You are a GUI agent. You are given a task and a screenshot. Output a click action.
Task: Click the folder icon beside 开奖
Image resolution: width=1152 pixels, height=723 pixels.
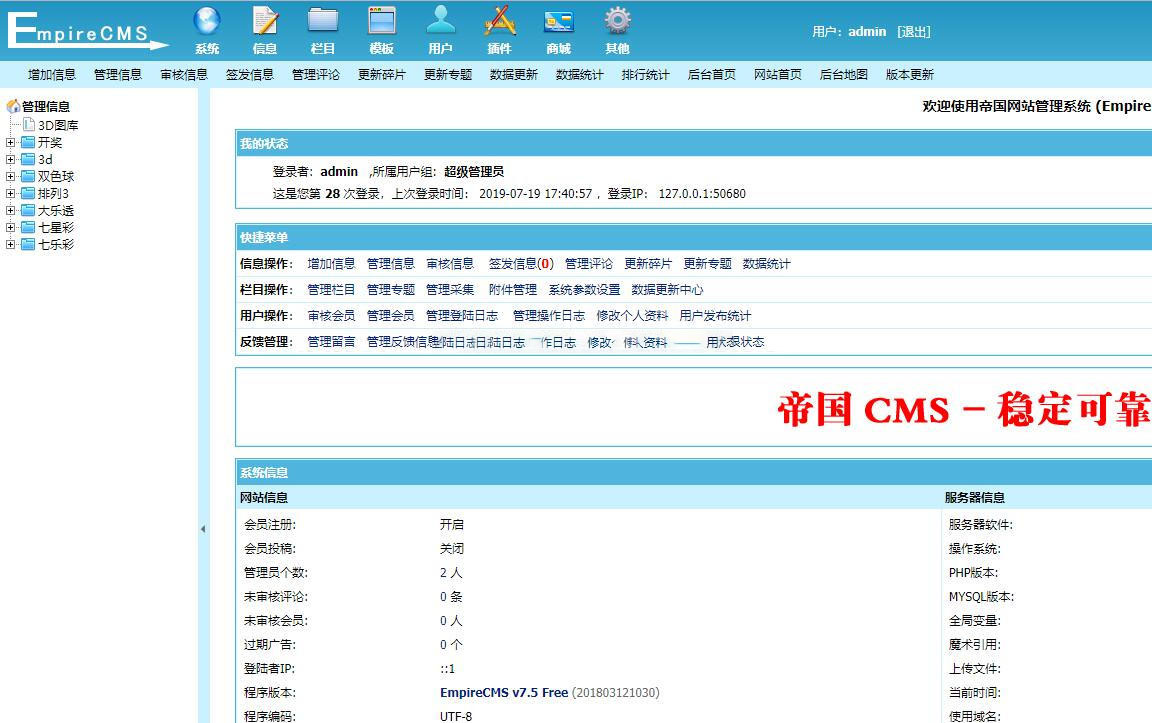pyautogui.click(x=28, y=142)
